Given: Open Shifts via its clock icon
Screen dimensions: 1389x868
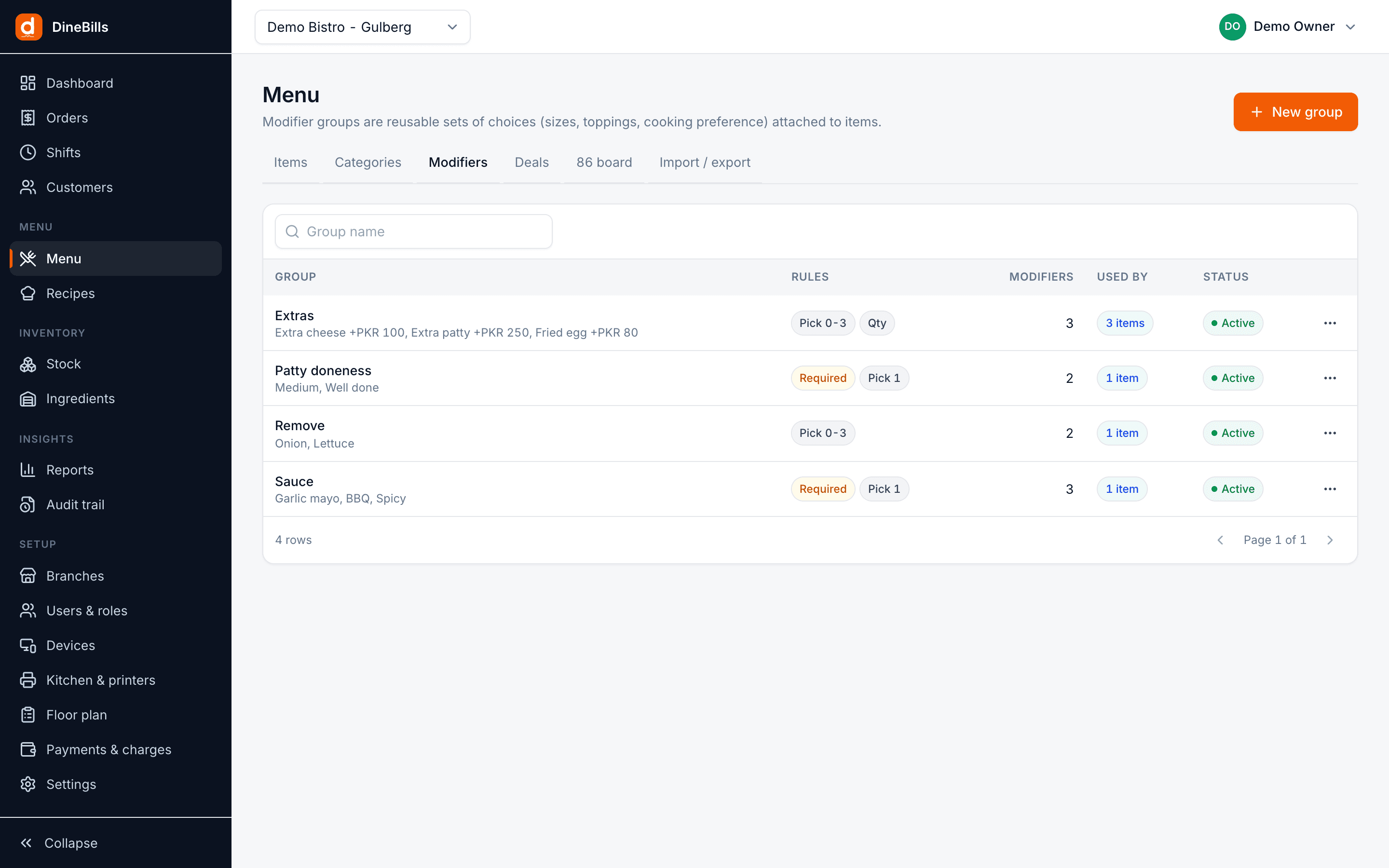Looking at the screenshot, I should (x=28, y=153).
